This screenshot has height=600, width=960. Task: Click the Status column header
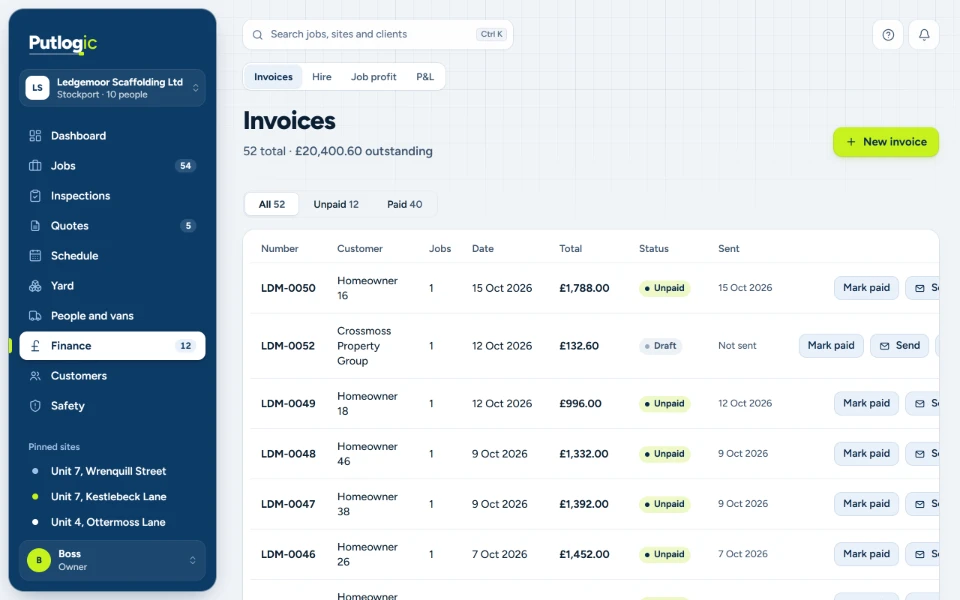click(x=654, y=249)
